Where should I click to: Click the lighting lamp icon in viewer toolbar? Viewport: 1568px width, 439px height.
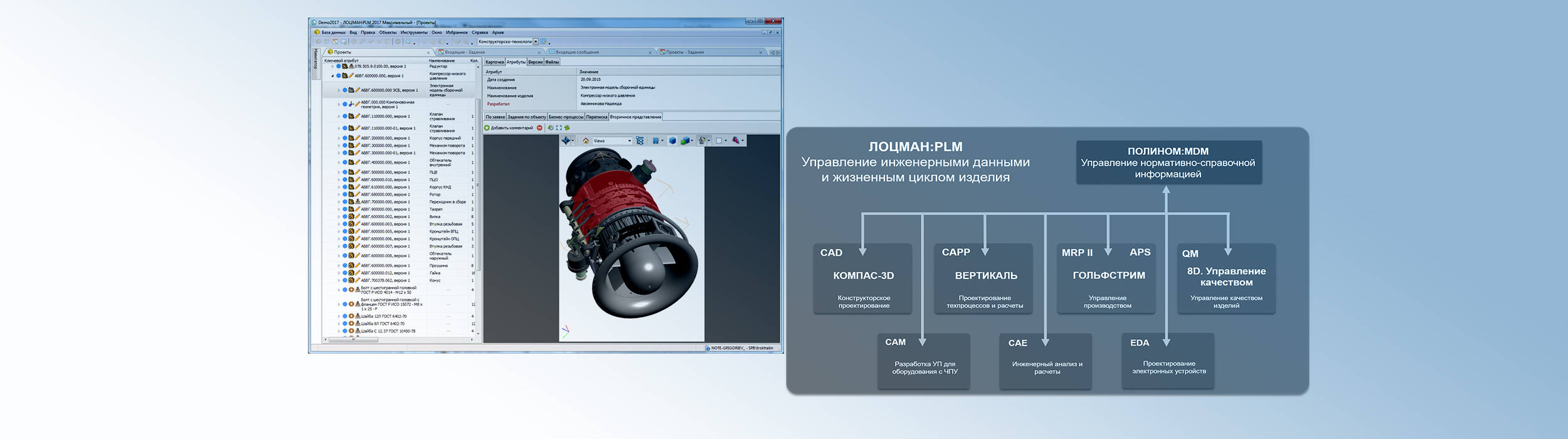pyautogui.click(x=702, y=141)
